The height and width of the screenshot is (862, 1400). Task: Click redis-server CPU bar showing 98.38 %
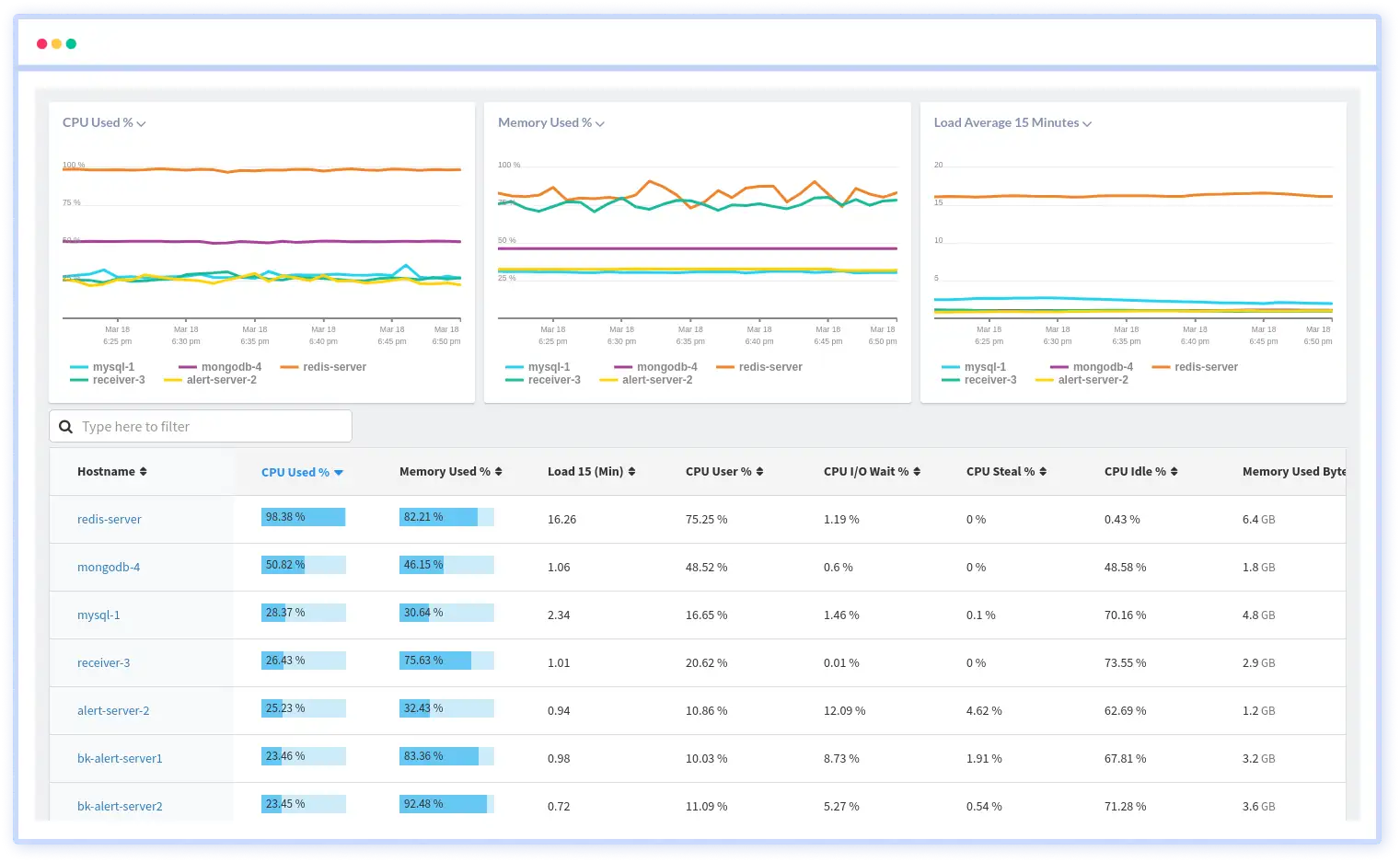point(304,517)
